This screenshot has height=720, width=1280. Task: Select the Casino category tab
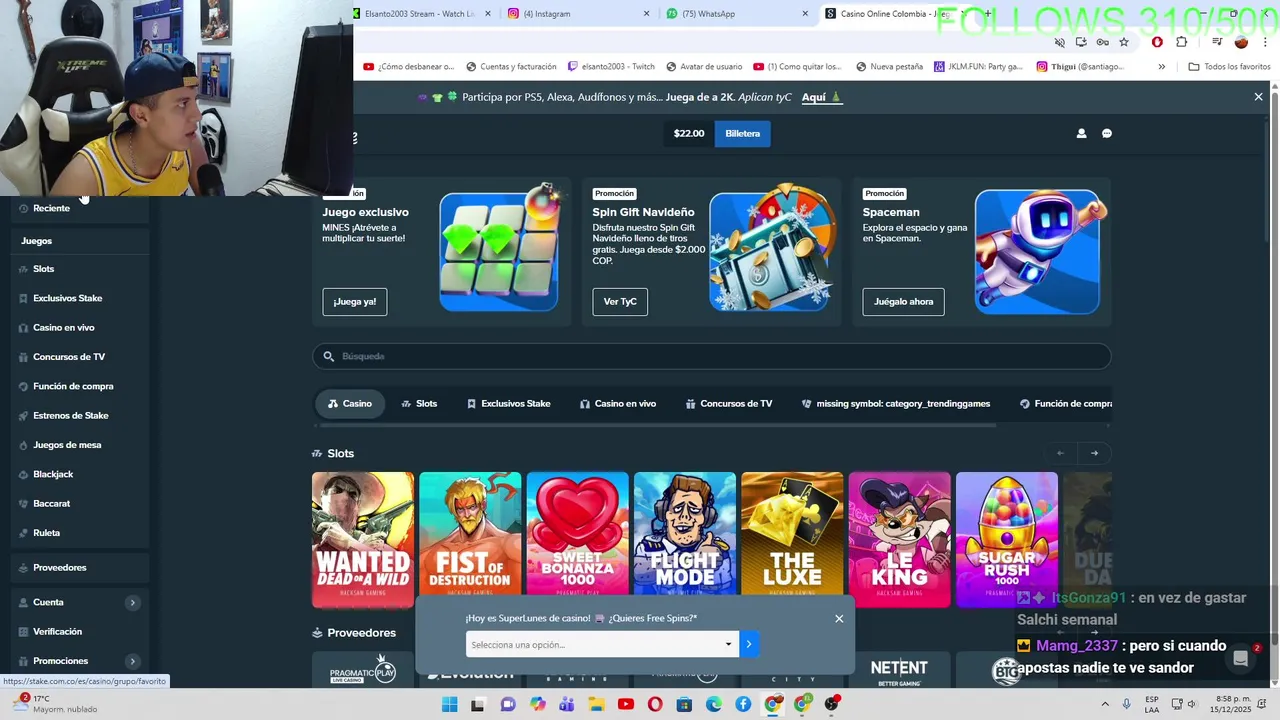pos(349,403)
